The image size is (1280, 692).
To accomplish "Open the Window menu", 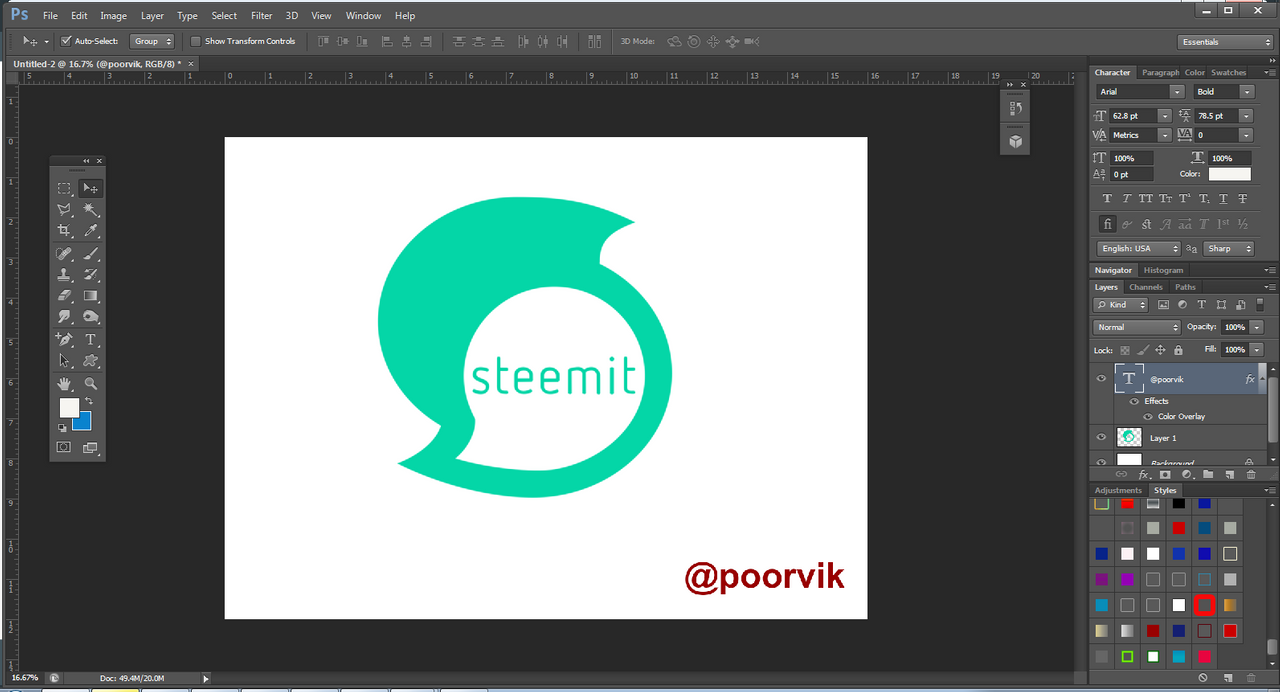I will [363, 16].
